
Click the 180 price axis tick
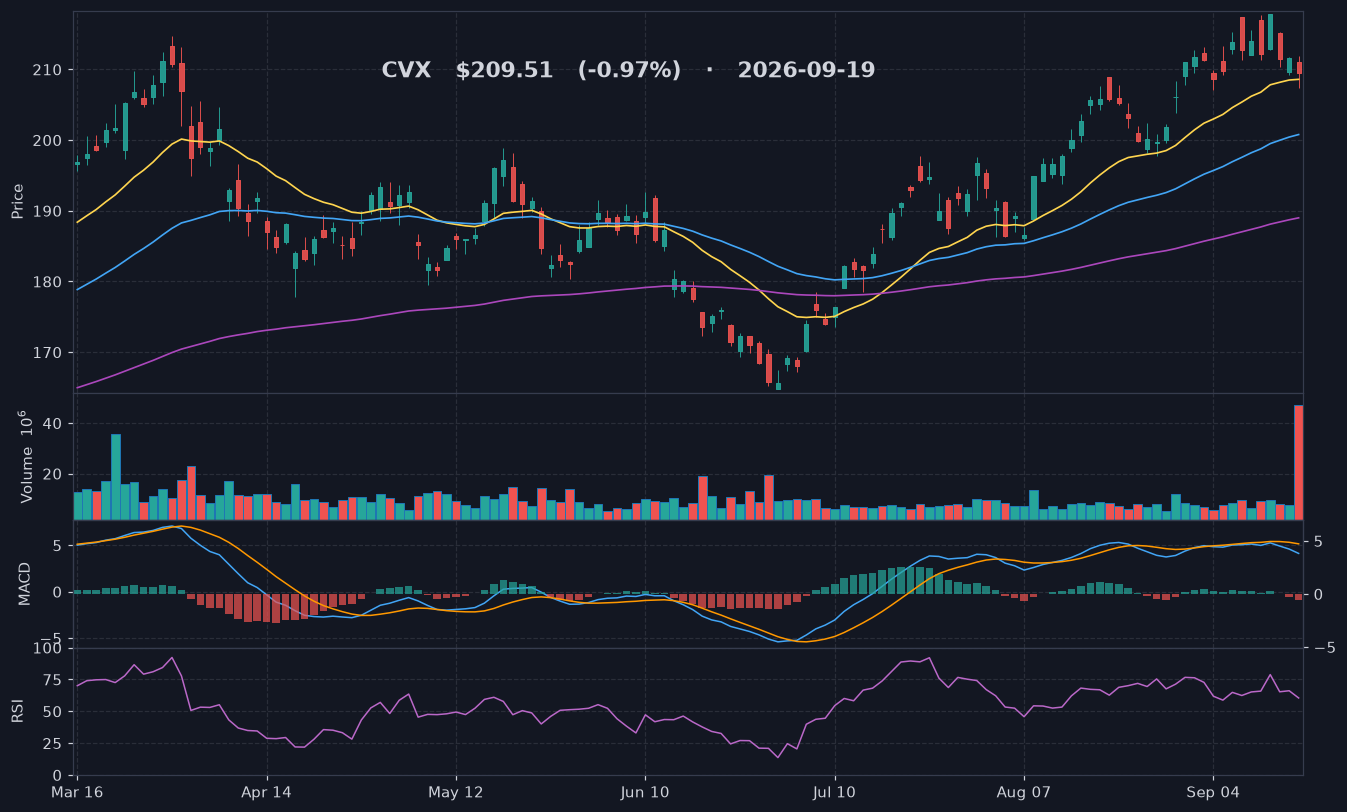point(48,282)
